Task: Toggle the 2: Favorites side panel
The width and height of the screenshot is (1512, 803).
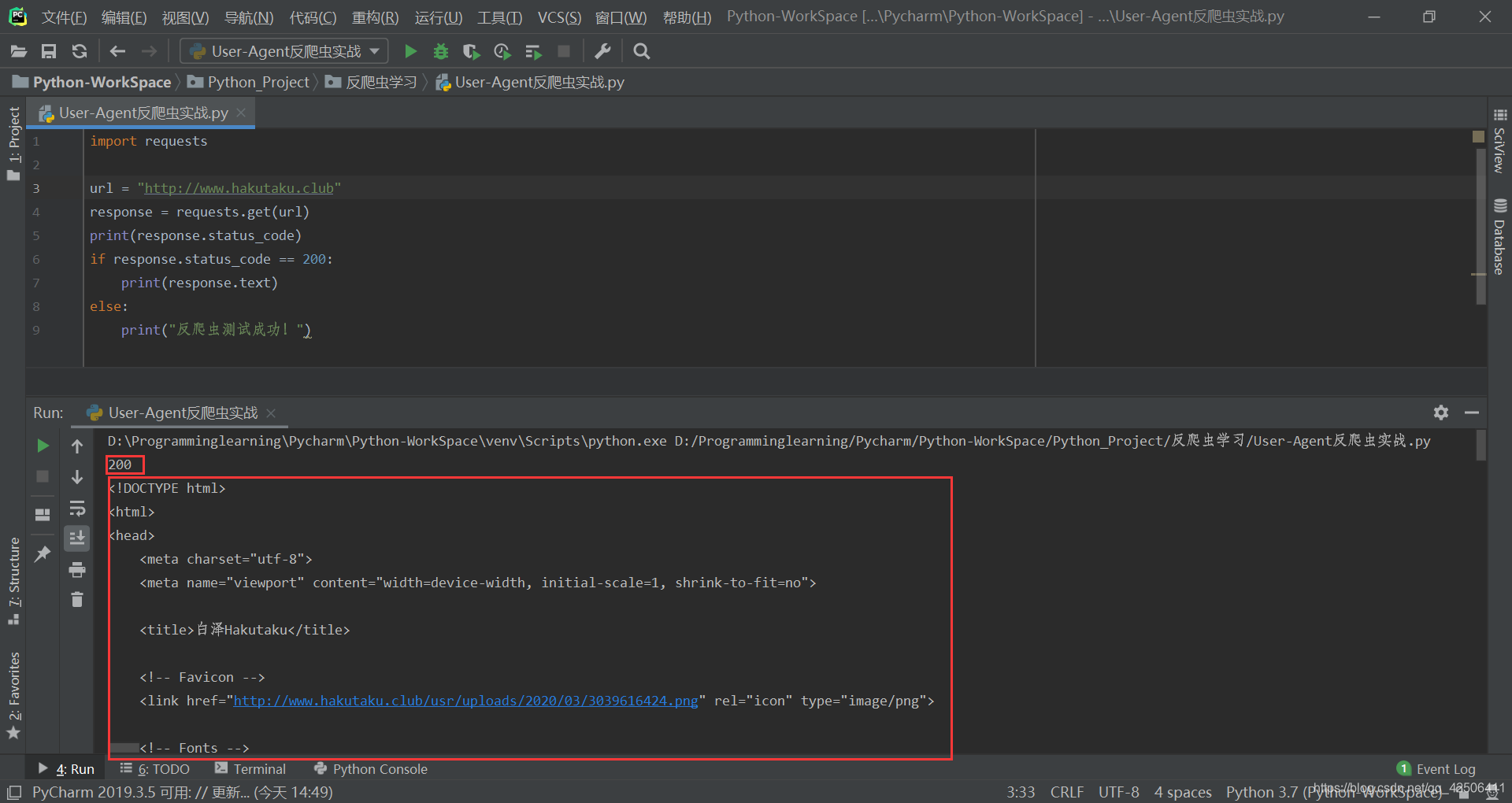Action: [13, 695]
